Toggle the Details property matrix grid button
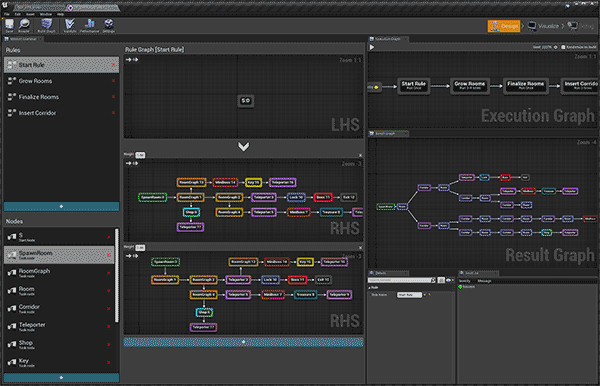Screen dimensions: 600x386 click(441, 280)
